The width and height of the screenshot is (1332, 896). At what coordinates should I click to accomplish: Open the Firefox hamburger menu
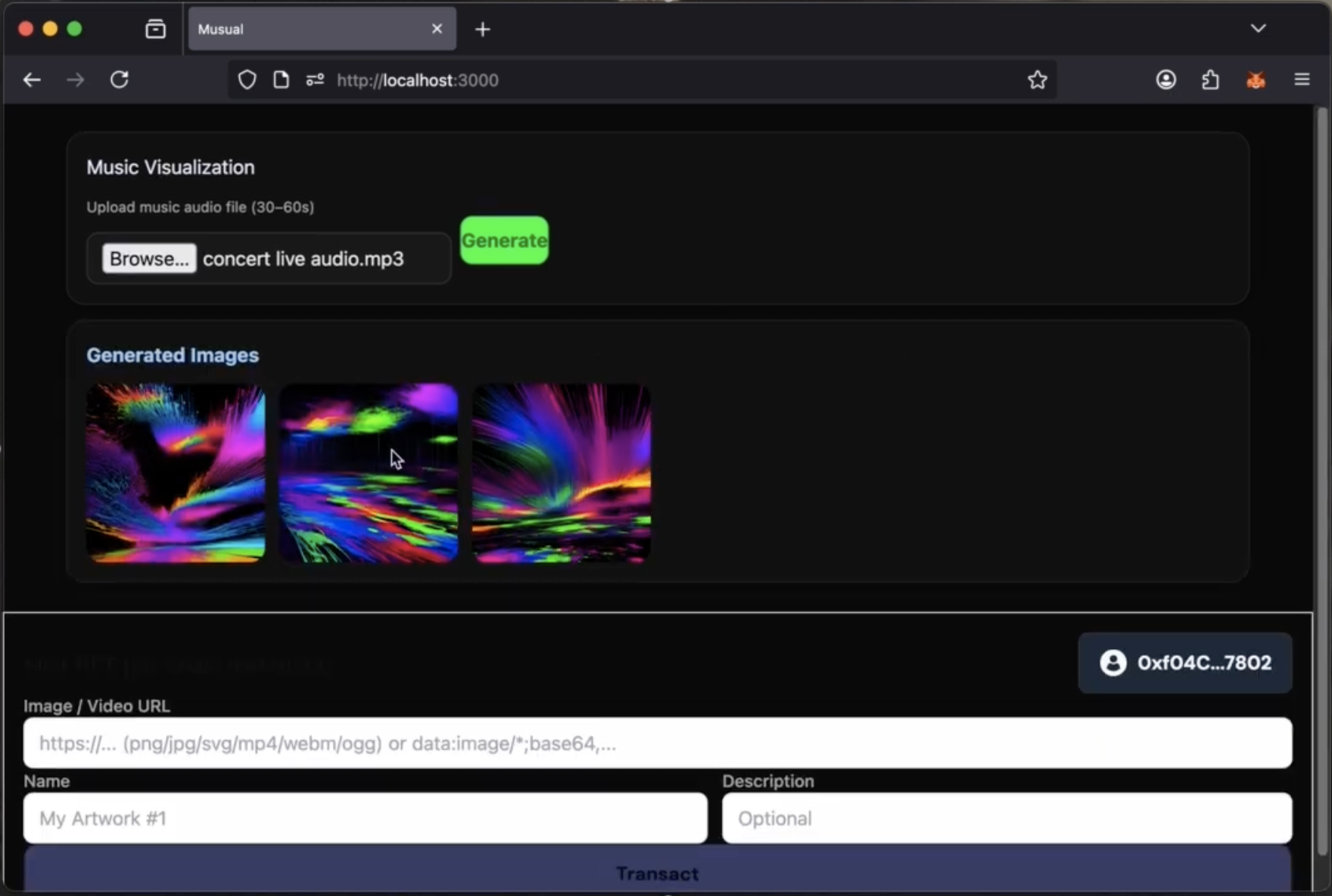[x=1302, y=80]
